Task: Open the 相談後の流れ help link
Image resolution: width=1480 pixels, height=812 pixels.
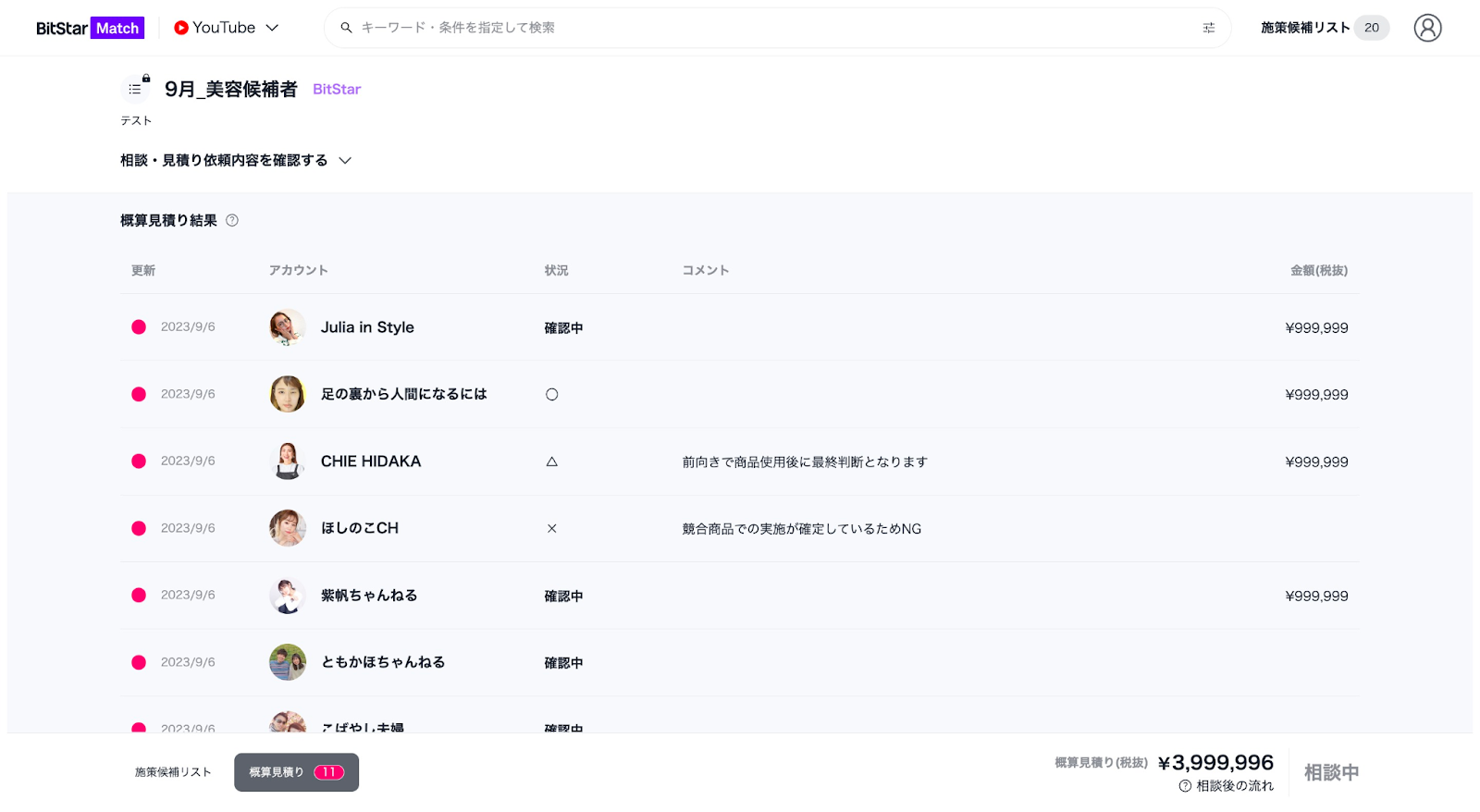Action: 1227,786
